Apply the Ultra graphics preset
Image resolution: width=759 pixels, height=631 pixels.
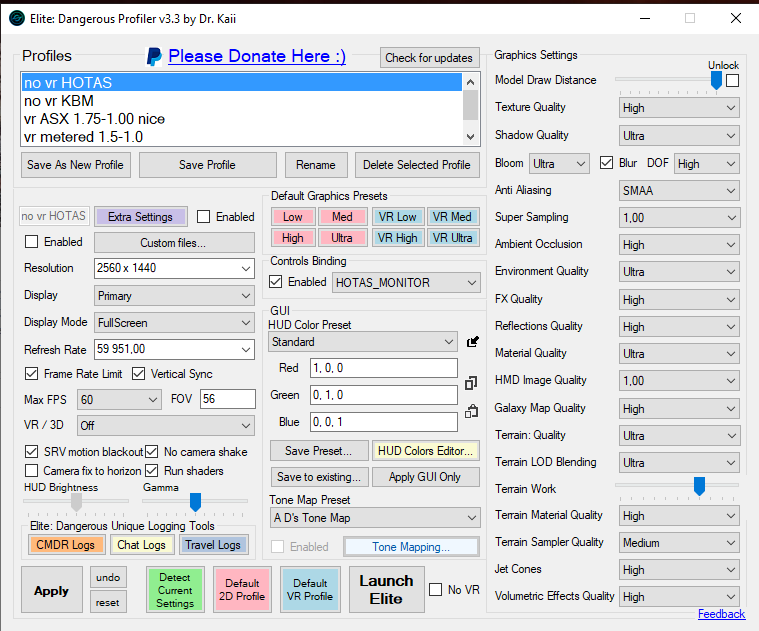(x=342, y=238)
